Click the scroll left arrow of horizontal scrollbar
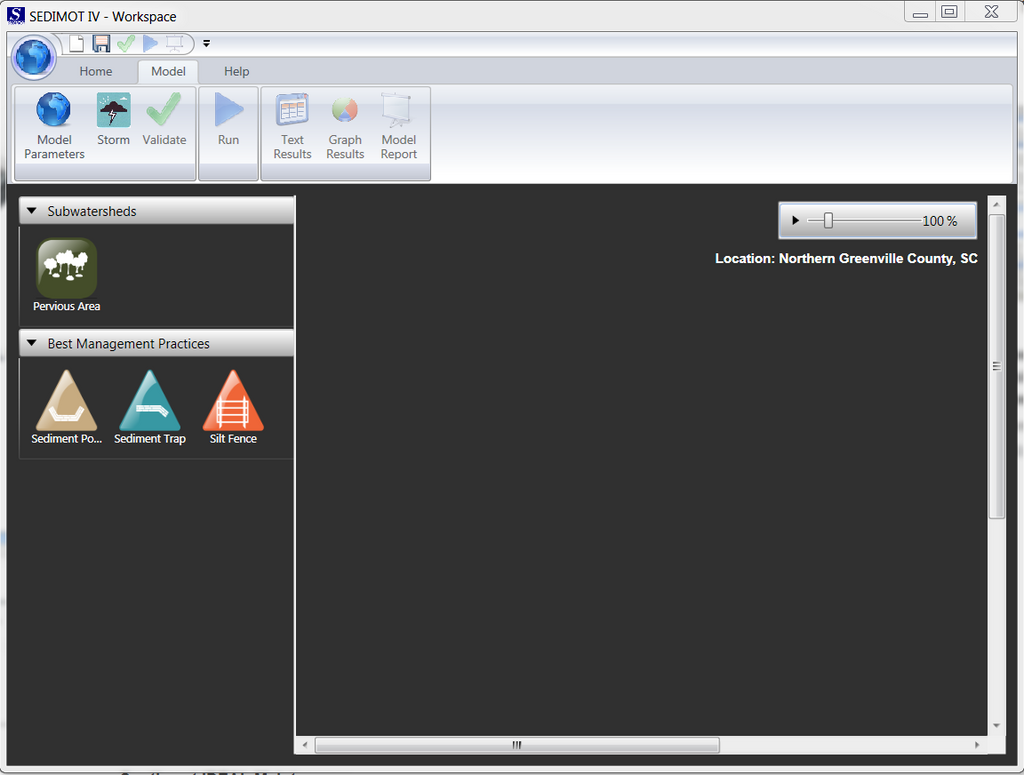Image resolution: width=1024 pixels, height=775 pixels. (x=304, y=745)
